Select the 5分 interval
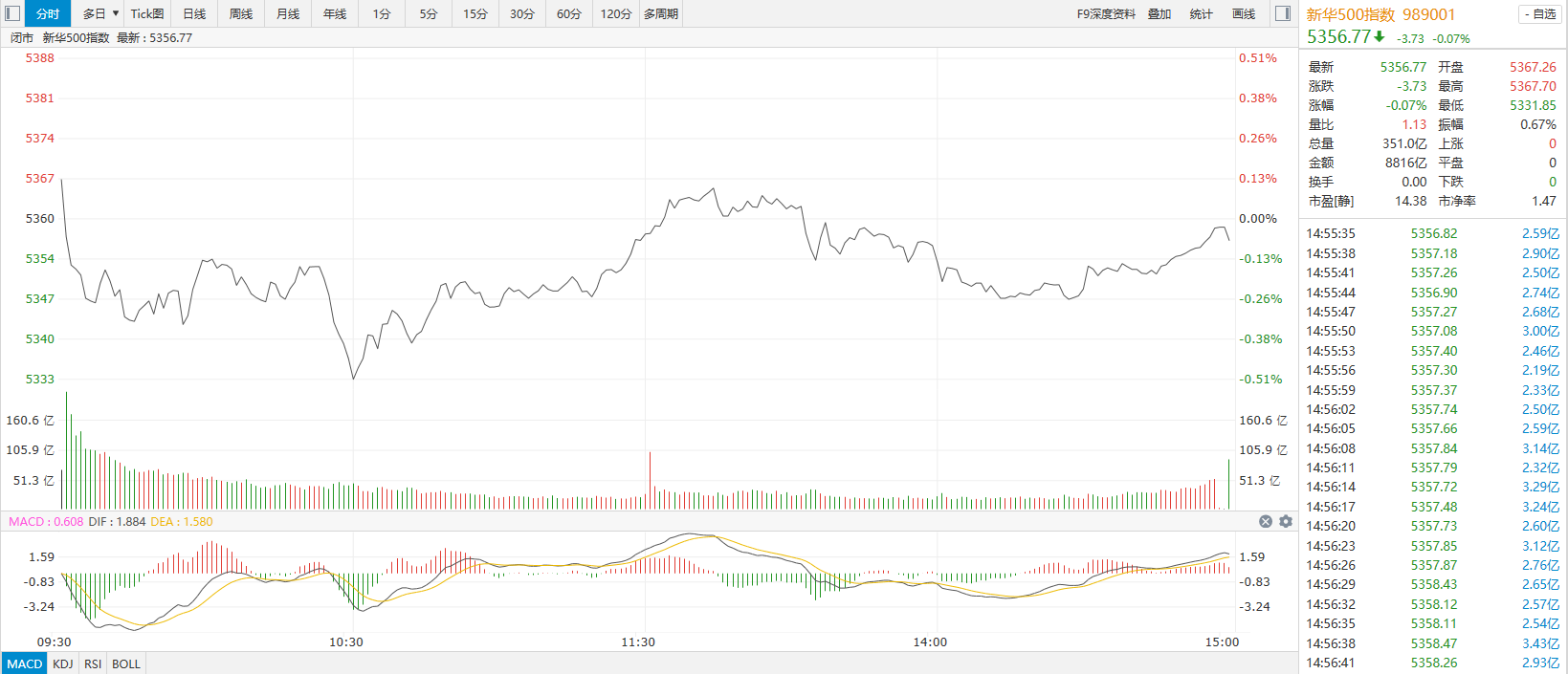The image size is (1568, 674). tap(429, 13)
